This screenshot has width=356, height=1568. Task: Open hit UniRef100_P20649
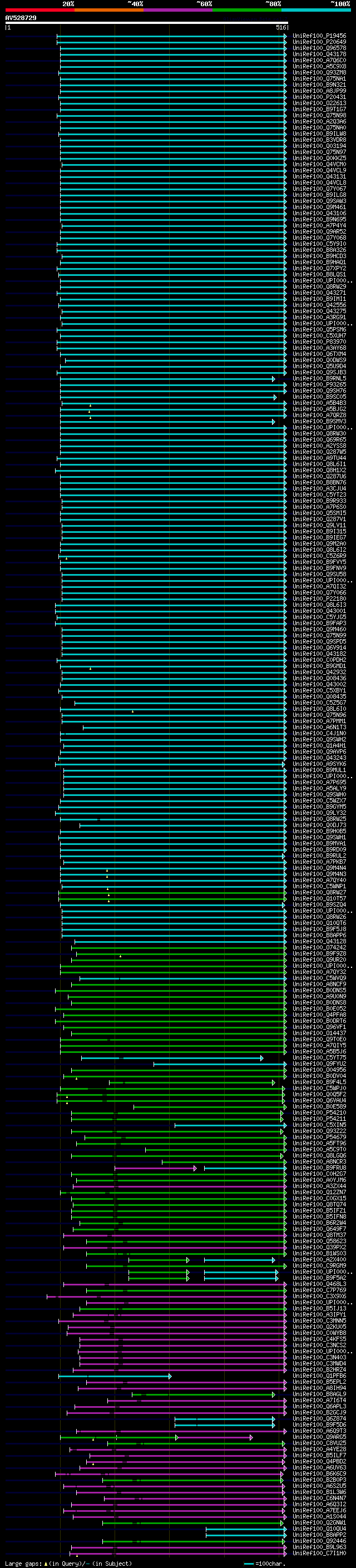319,42
